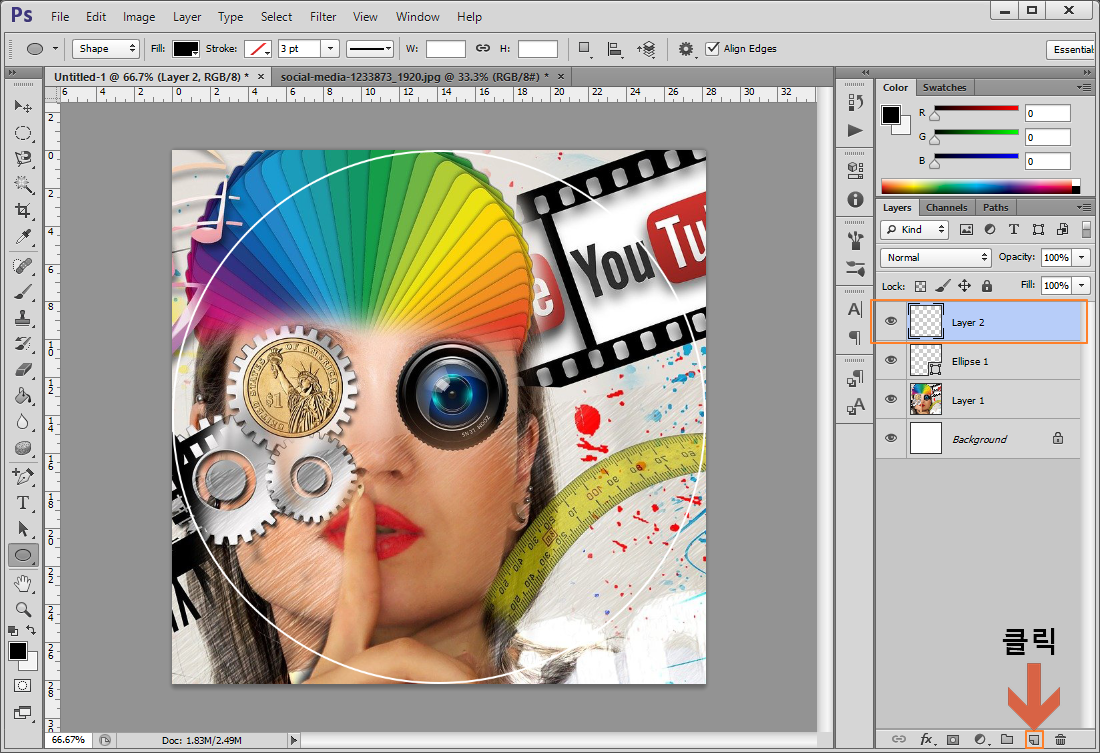The width and height of the screenshot is (1100, 753).
Task: Open the File menu
Action: click(x=60, y=16)
